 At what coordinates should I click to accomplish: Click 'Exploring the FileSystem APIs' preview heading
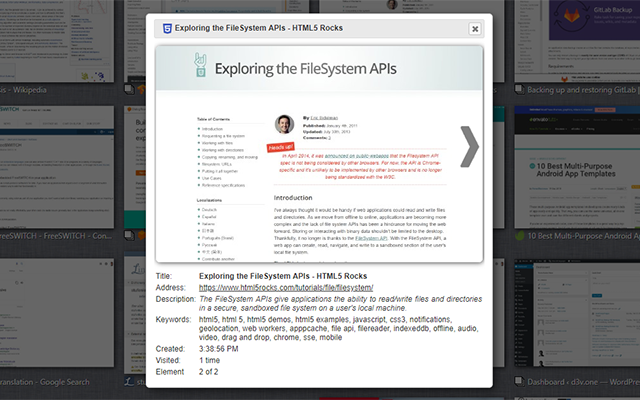(306, 69)
